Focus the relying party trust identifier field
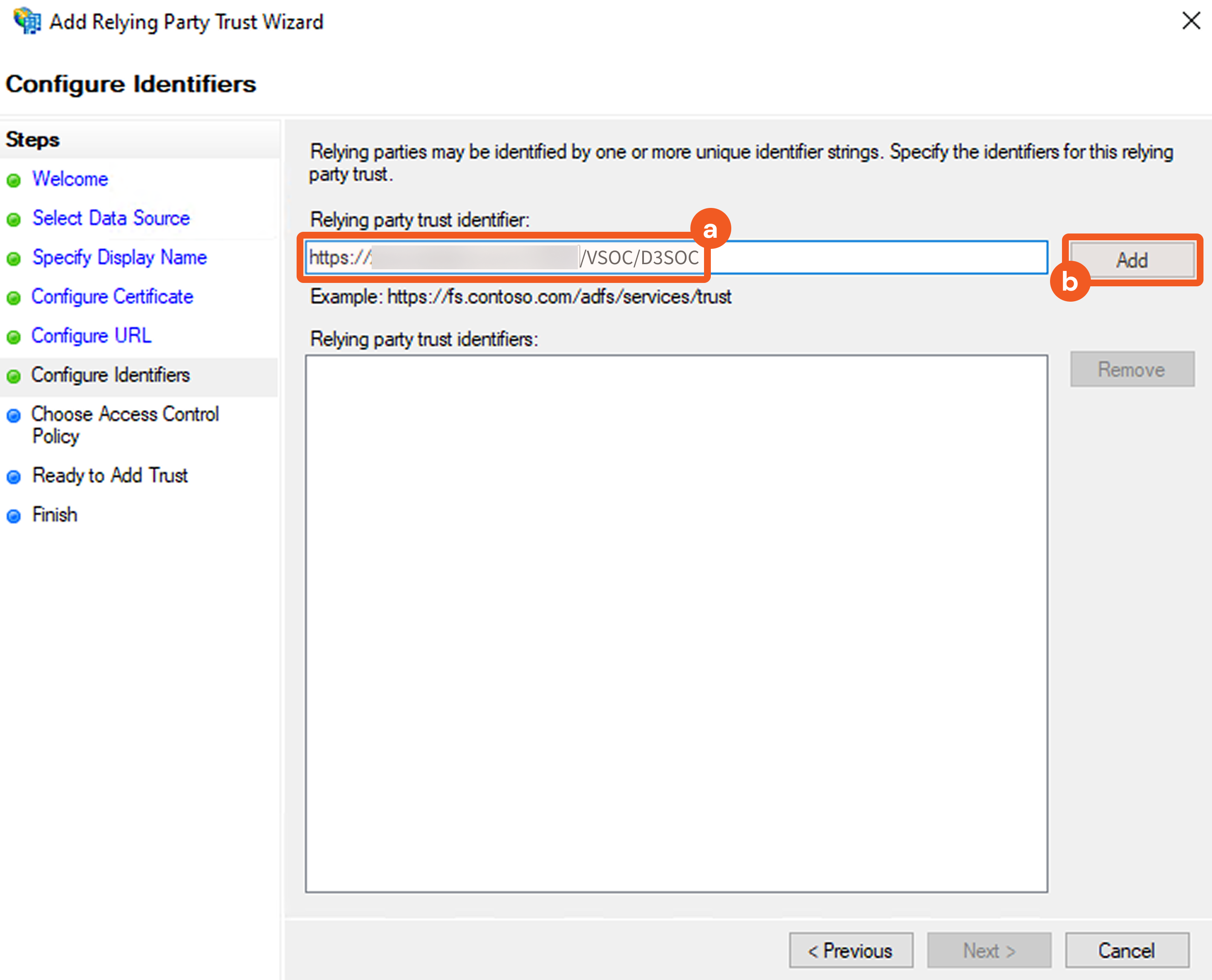 coord(875,258)
